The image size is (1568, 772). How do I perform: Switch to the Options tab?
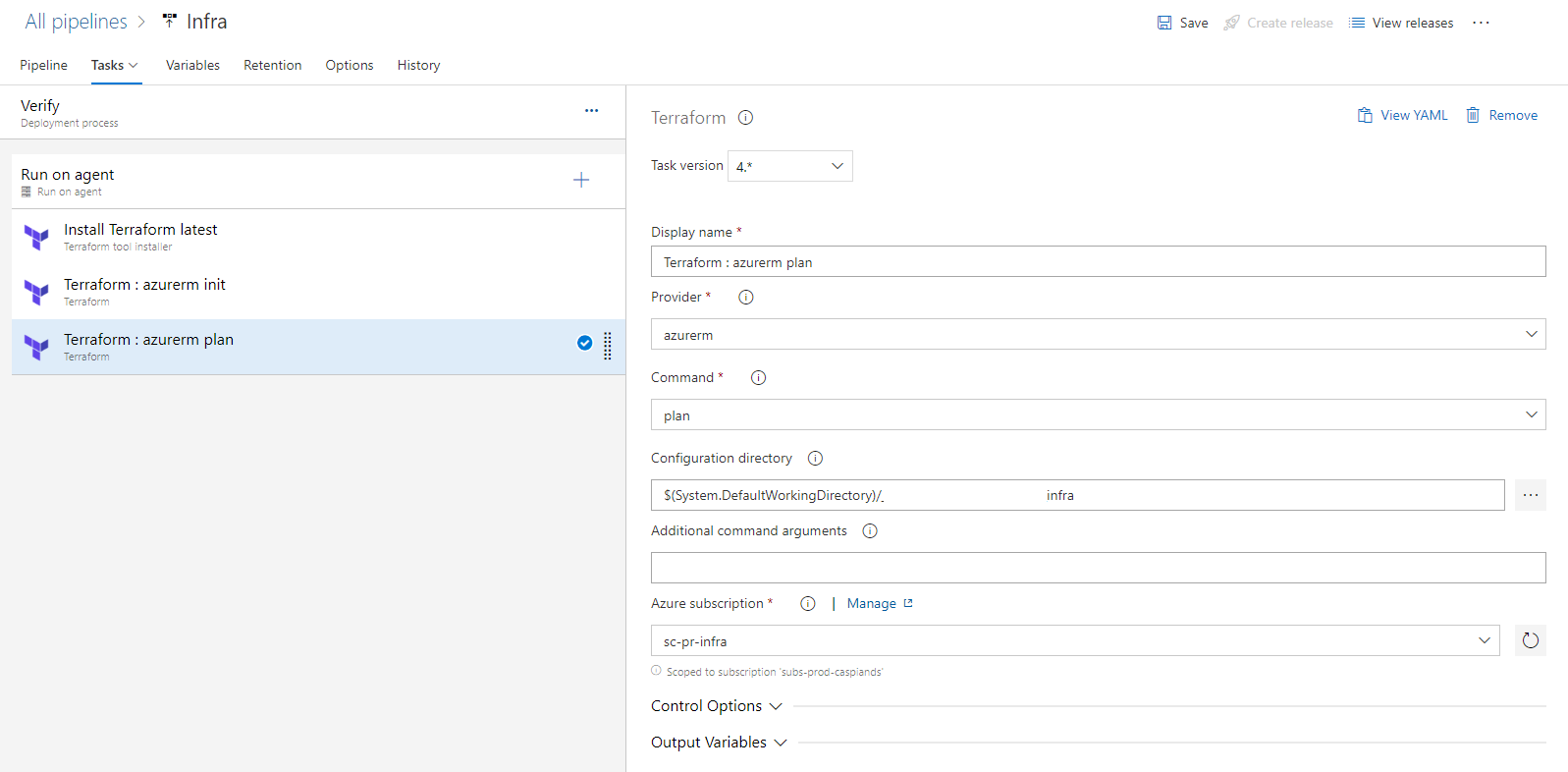pyautogui.click(x=350, y=65)
